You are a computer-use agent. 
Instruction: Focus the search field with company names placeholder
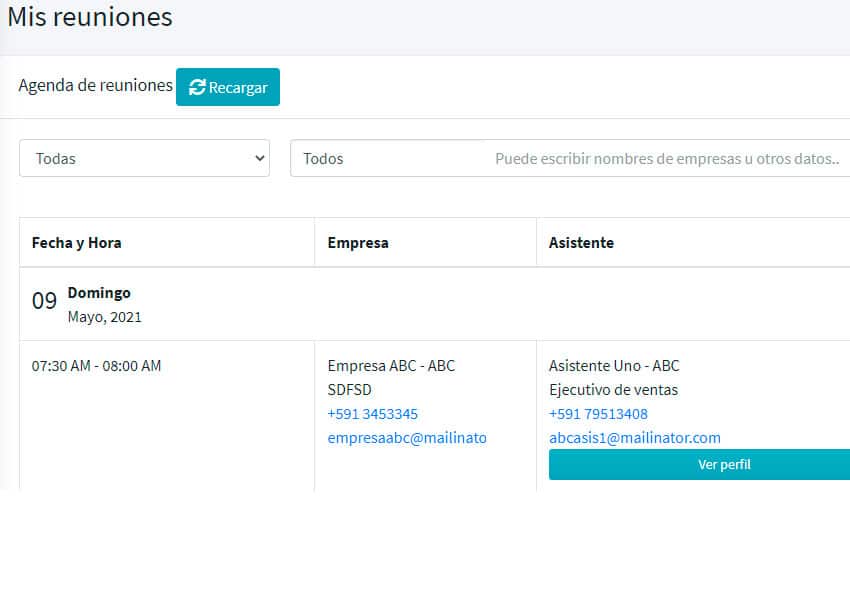(570, 158)
